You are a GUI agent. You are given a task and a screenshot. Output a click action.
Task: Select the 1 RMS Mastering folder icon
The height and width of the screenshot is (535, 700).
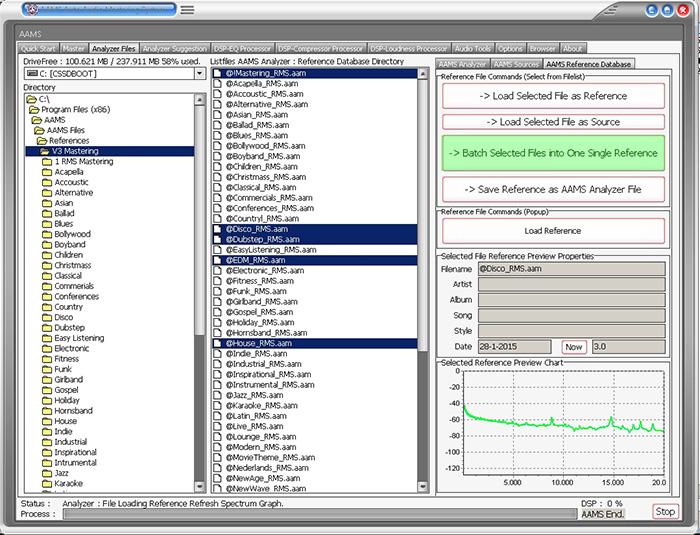[x=47, y=162]
